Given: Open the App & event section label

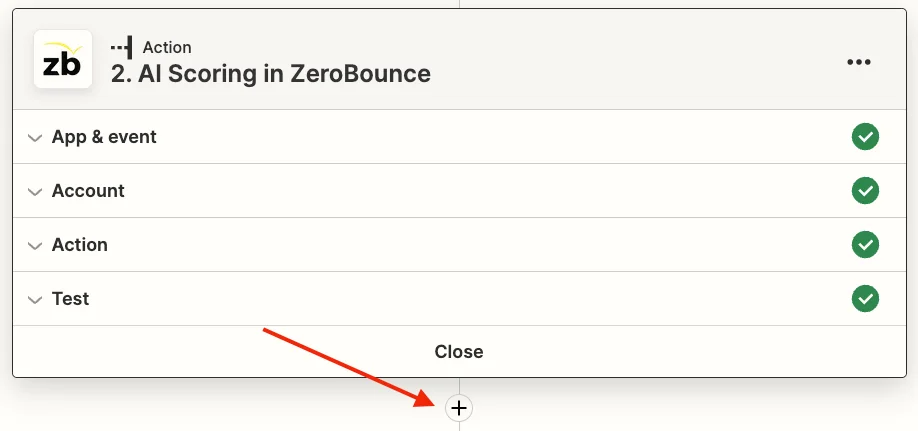Looking at the screenshot, I should click(x=104, y=137).
